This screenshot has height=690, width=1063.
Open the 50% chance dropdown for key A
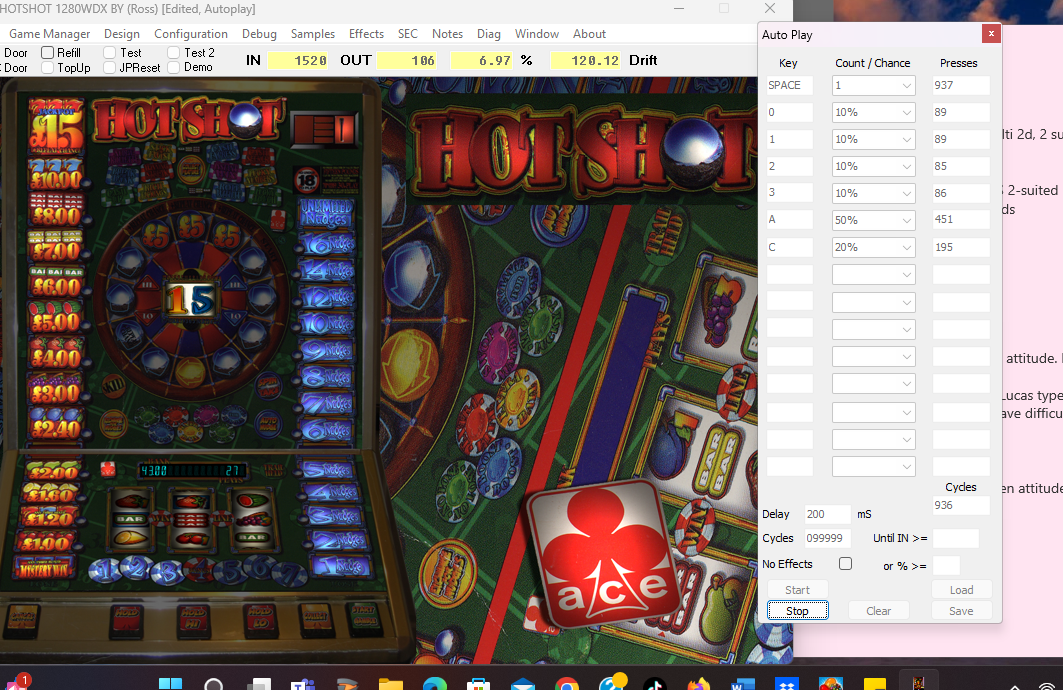(x=874, y=220)
